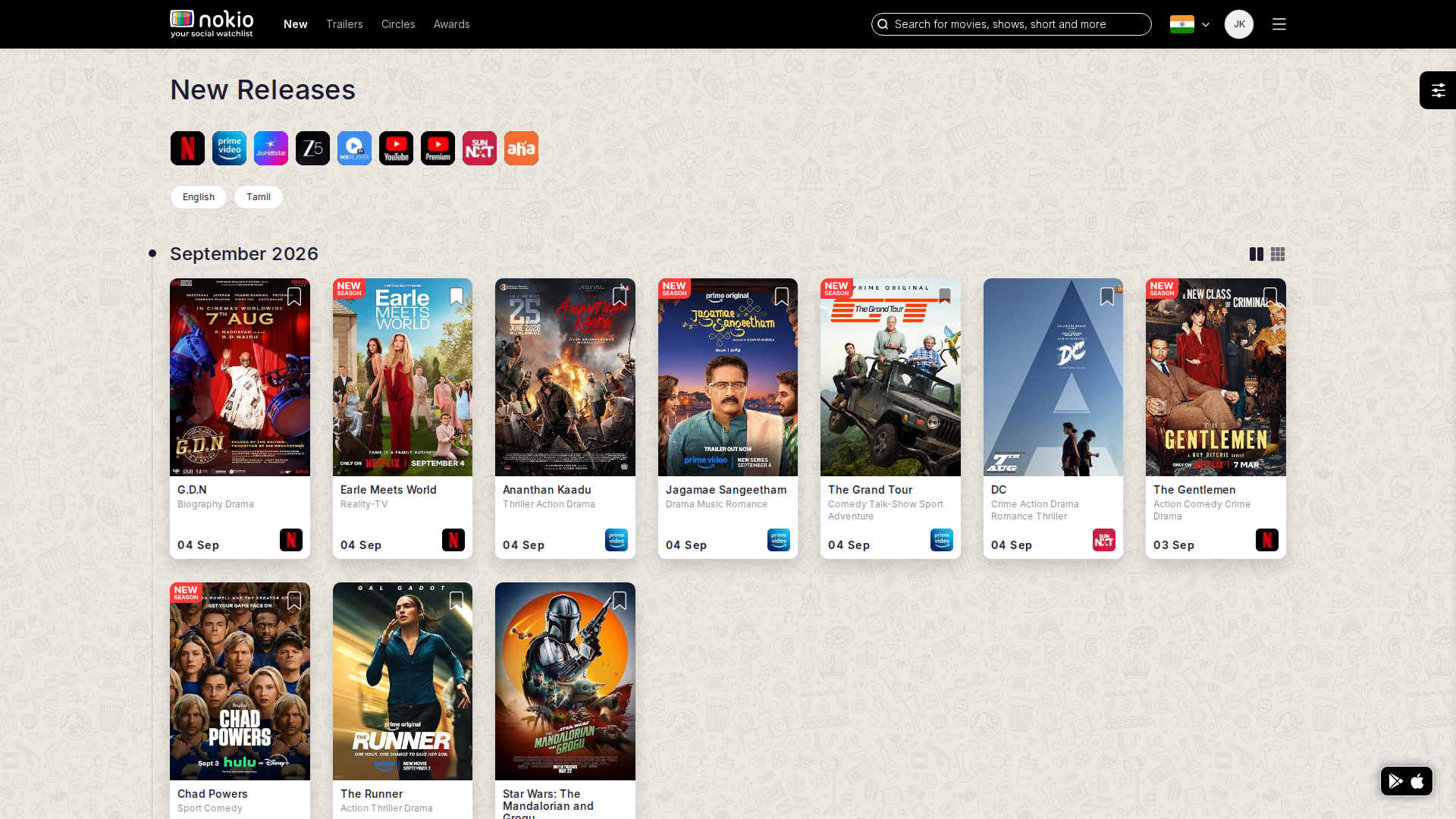Open The Gentlemen title link
This screenshot has width=1456, height=819.
pos(1194,490)
